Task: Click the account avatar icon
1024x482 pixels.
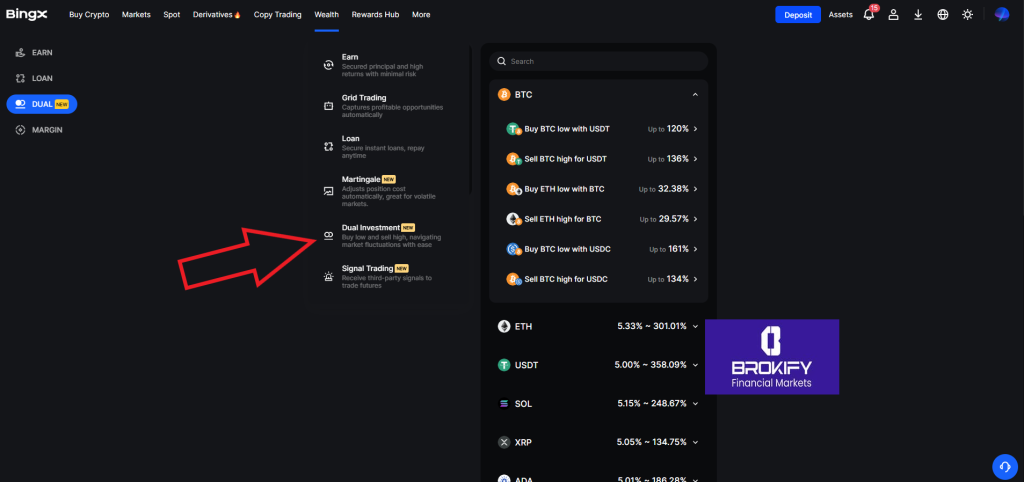Action: [1002, 15]
